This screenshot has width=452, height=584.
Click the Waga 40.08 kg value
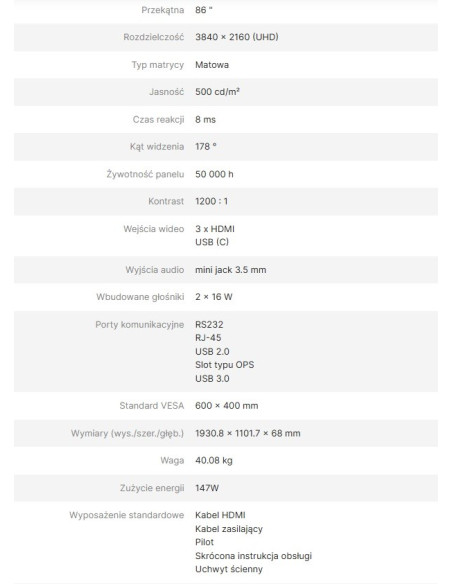click(x=214, y=461)
